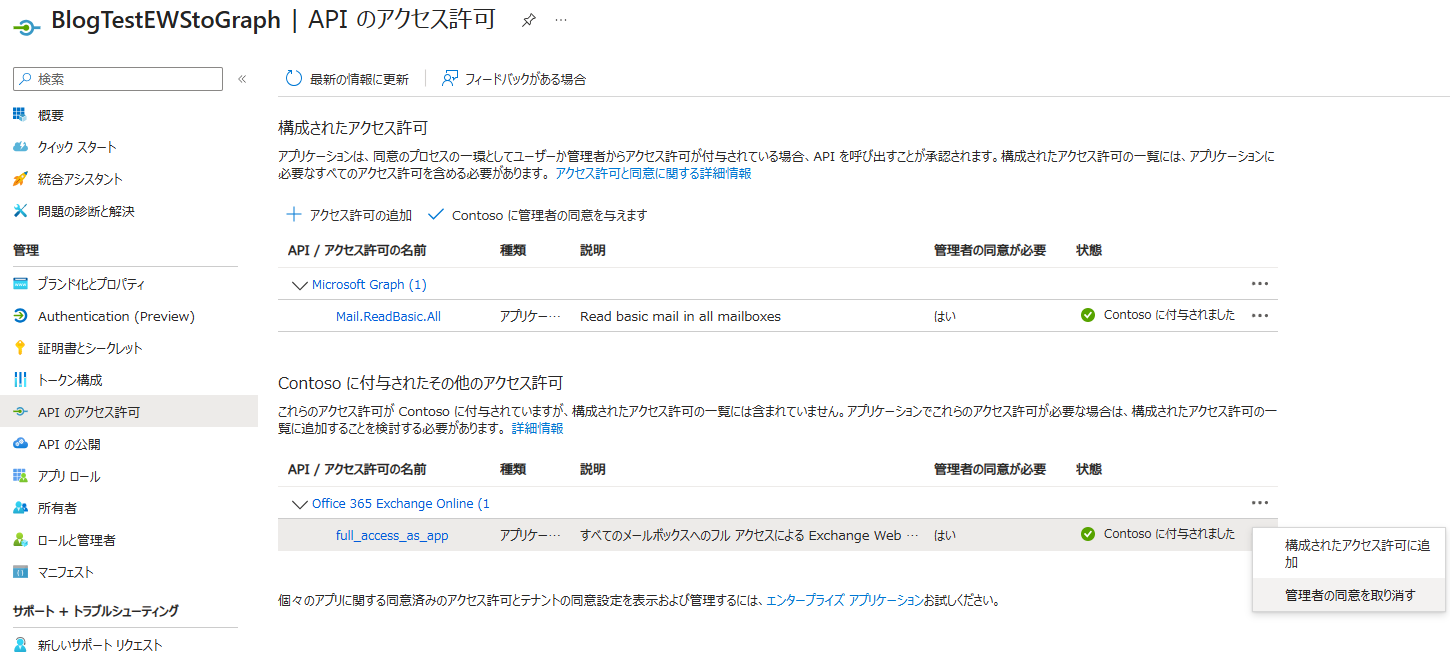Click 種類 header in first permissions table
Screen dimensions: 1450x657
coord(513,250)
